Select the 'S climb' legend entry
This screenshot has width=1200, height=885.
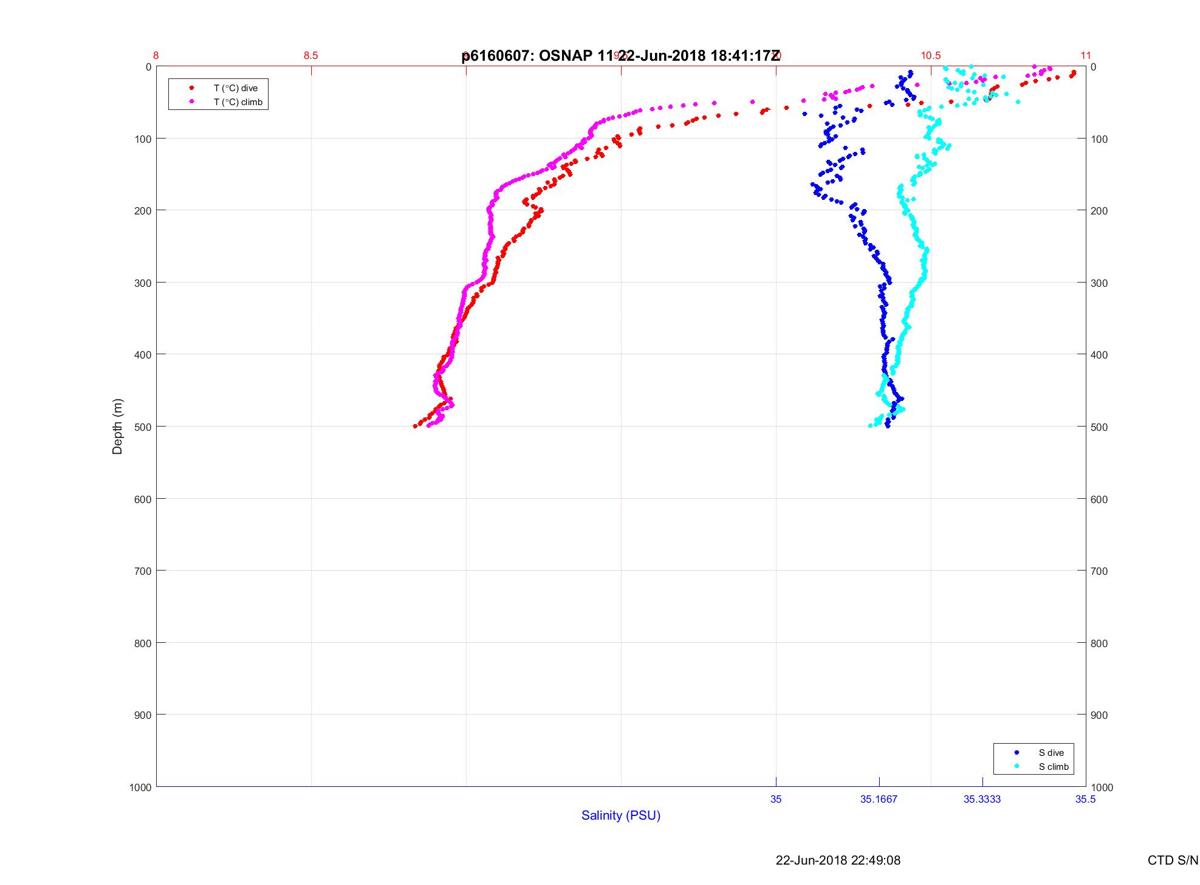point(1053,767)
